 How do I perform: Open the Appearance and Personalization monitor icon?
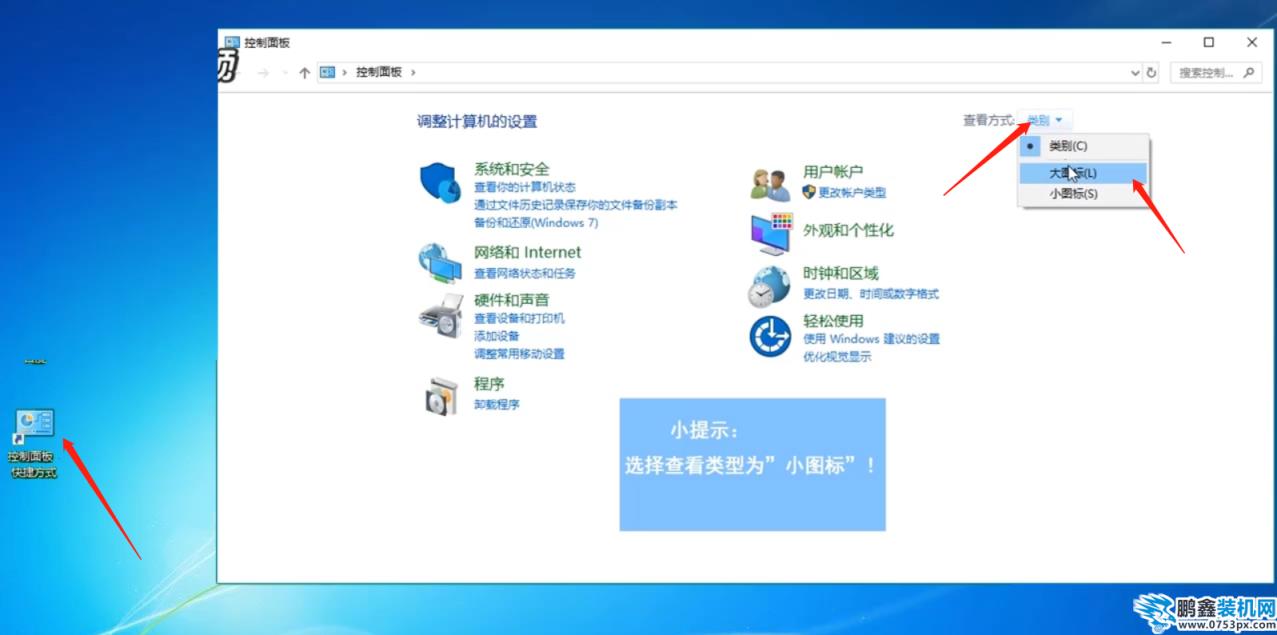tap(771, 234)
